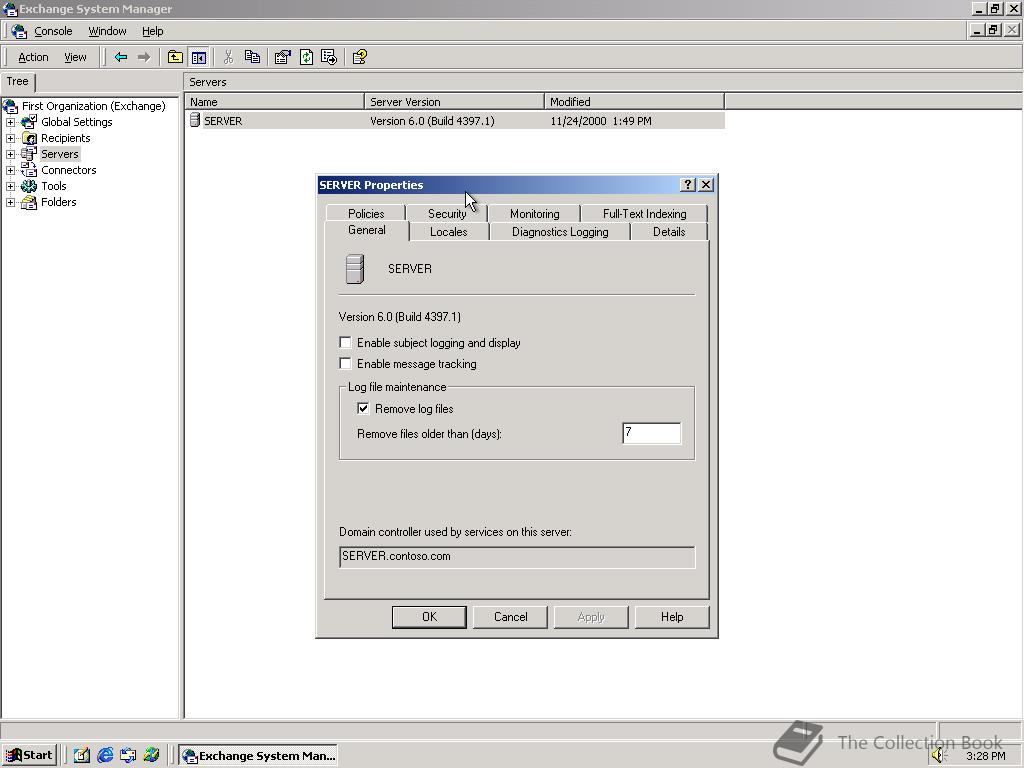Click the Remove files older than days field
Screen dimensions: 1024x768
tap(652, 433)
